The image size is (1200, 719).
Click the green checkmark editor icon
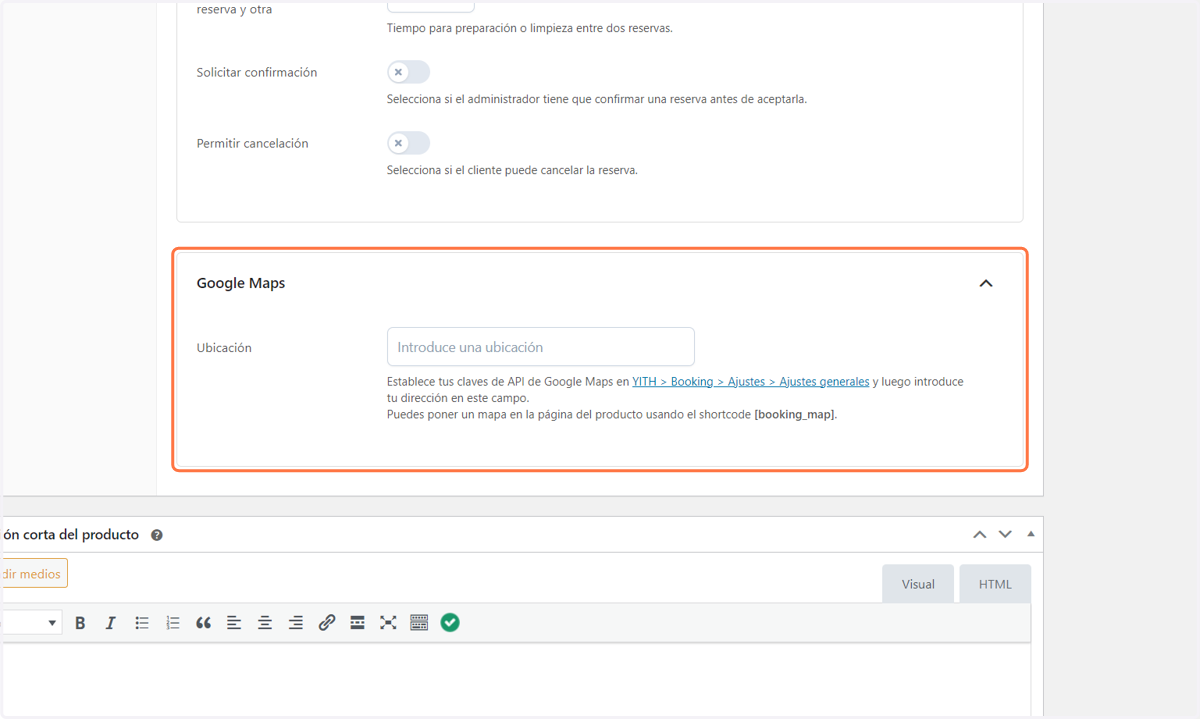click(x=450, y=623)
